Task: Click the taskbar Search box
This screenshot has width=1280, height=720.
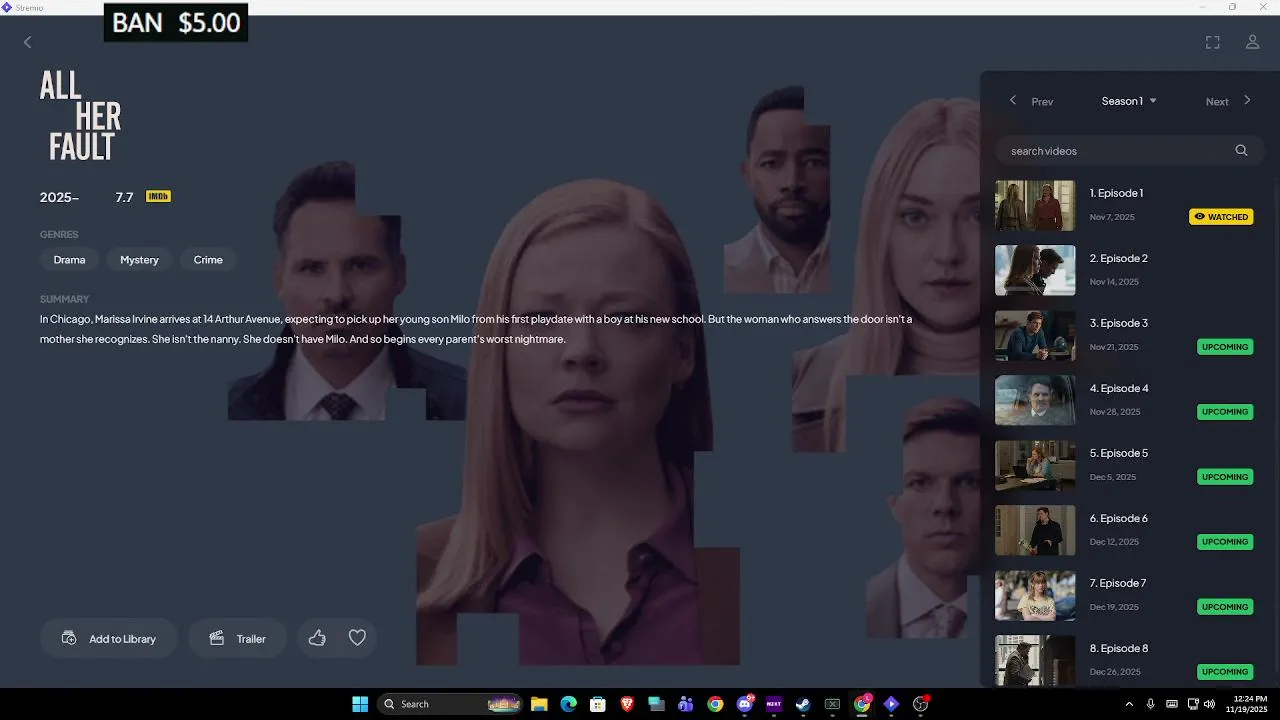Action: tap(450, 704)
